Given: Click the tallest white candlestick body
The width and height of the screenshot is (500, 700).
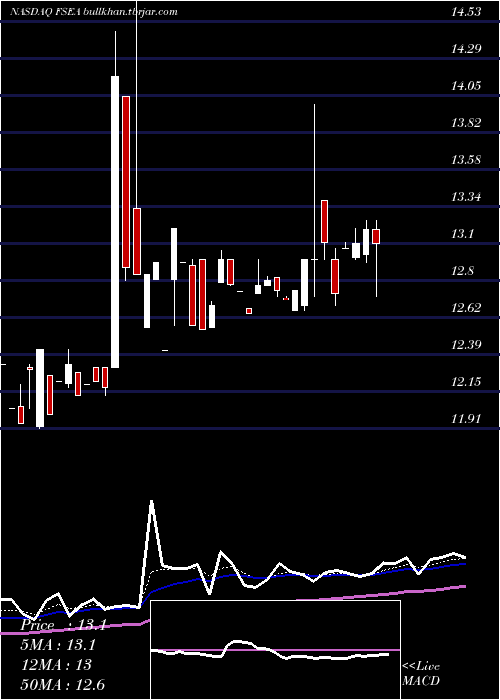Looking at the screenshot, I should [115, 222].
